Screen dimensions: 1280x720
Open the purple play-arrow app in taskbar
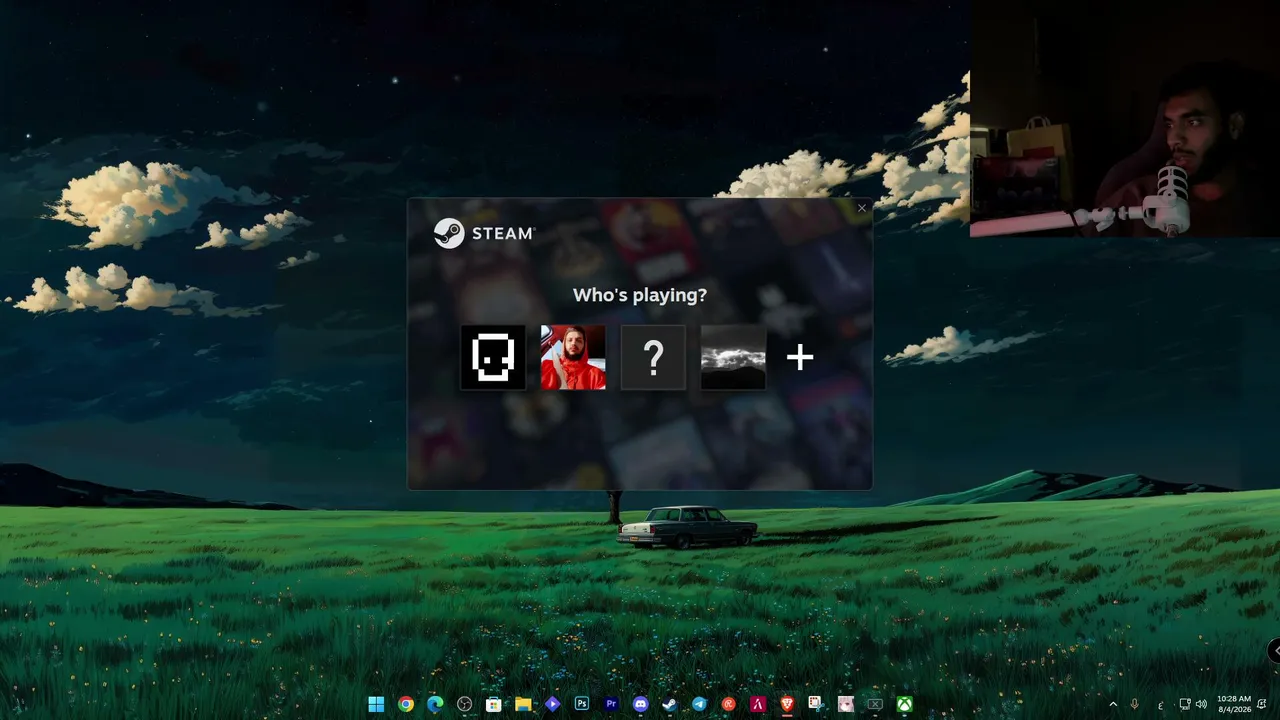pos(552,704)
